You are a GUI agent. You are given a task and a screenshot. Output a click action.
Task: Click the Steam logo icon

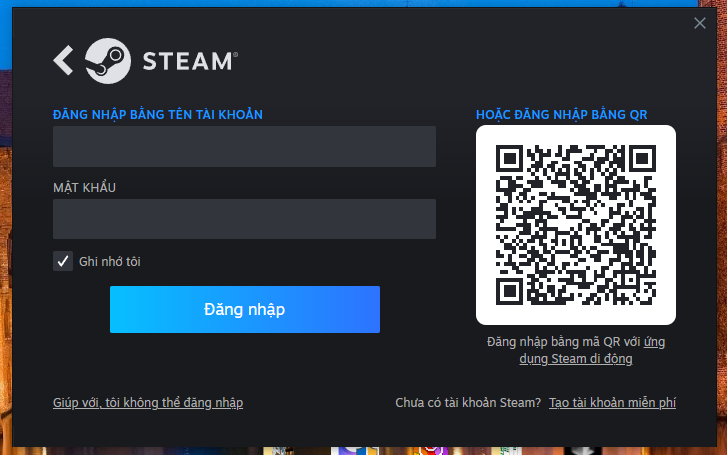(108, 61)
